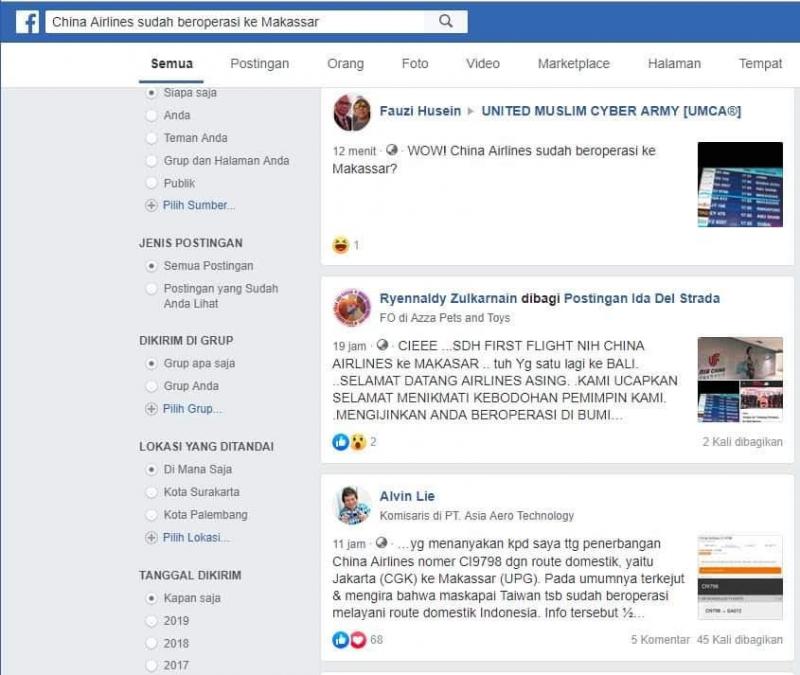Select the Publik radio option
Viewport: 800px width, 675px height.
[x=151, y=183]
